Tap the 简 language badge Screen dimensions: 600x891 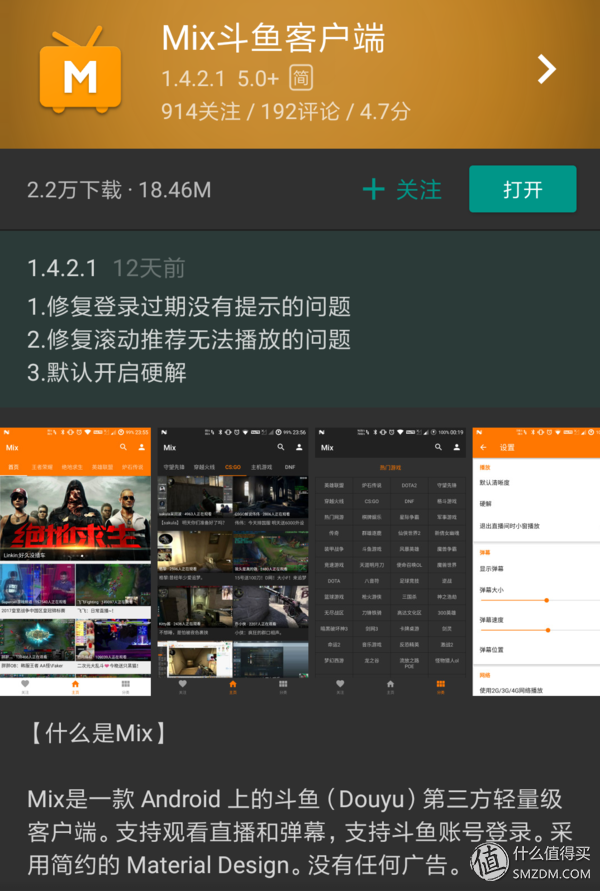coord(301,78)
